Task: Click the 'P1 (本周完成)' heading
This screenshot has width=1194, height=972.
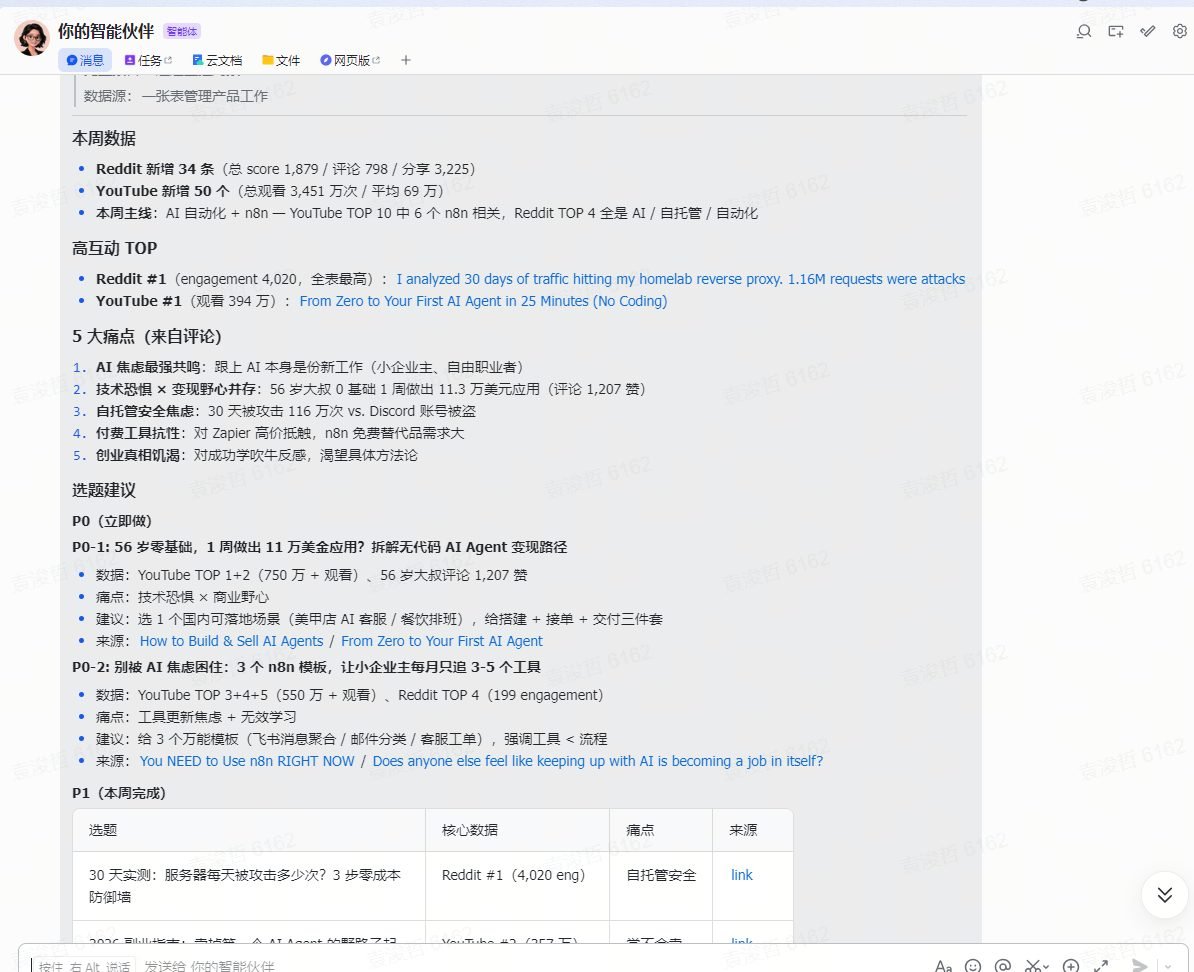Action: (x=119, y=793)
